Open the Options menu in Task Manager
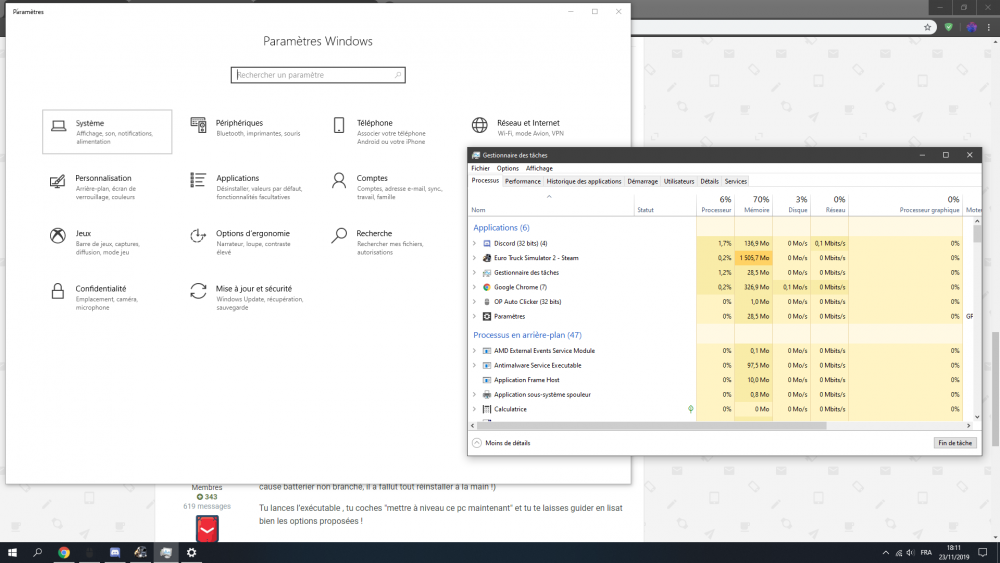This screenshot has height=563, width=1000. coord(507,168)
